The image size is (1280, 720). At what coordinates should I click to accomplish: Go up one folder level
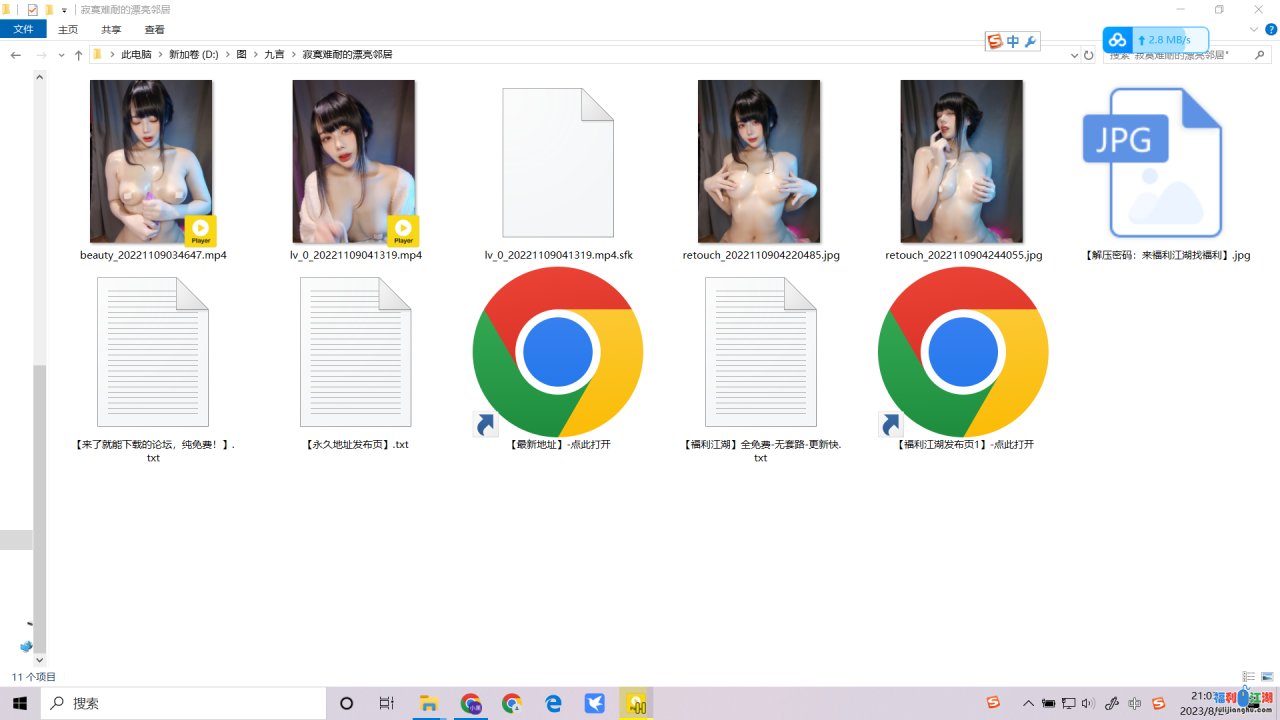click(x=79, y=55)
